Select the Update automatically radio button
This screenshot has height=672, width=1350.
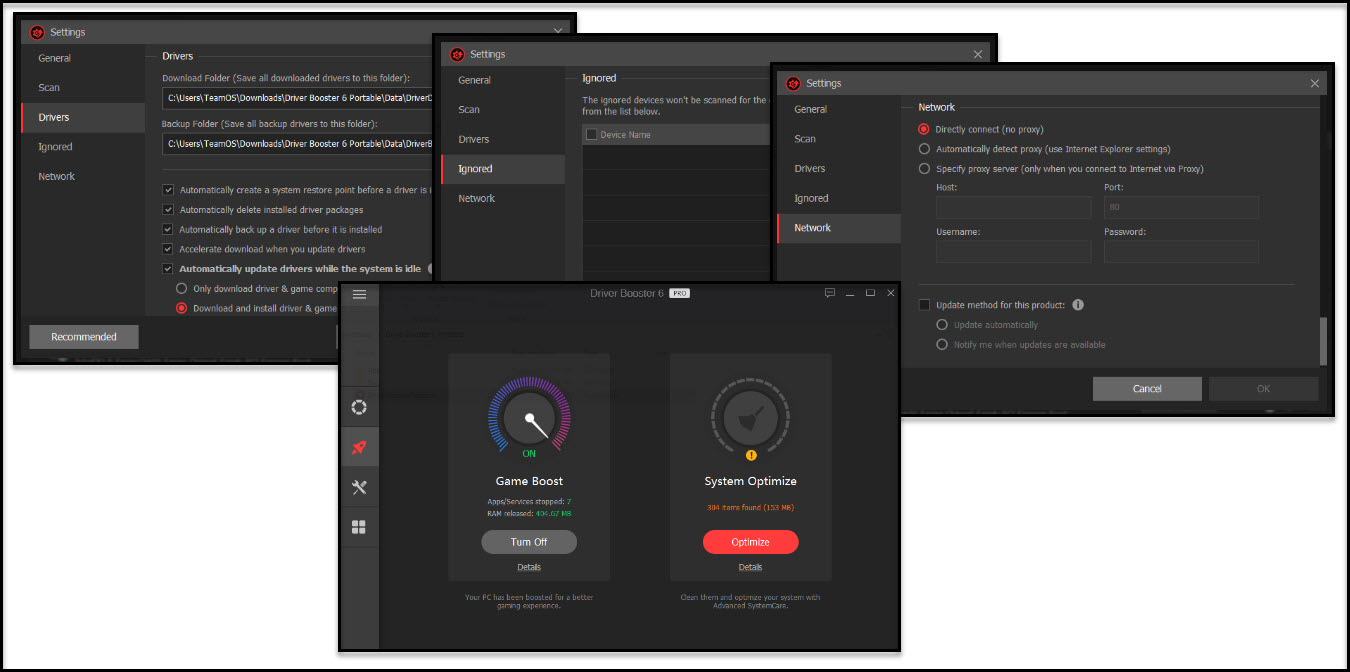(942, 325)
